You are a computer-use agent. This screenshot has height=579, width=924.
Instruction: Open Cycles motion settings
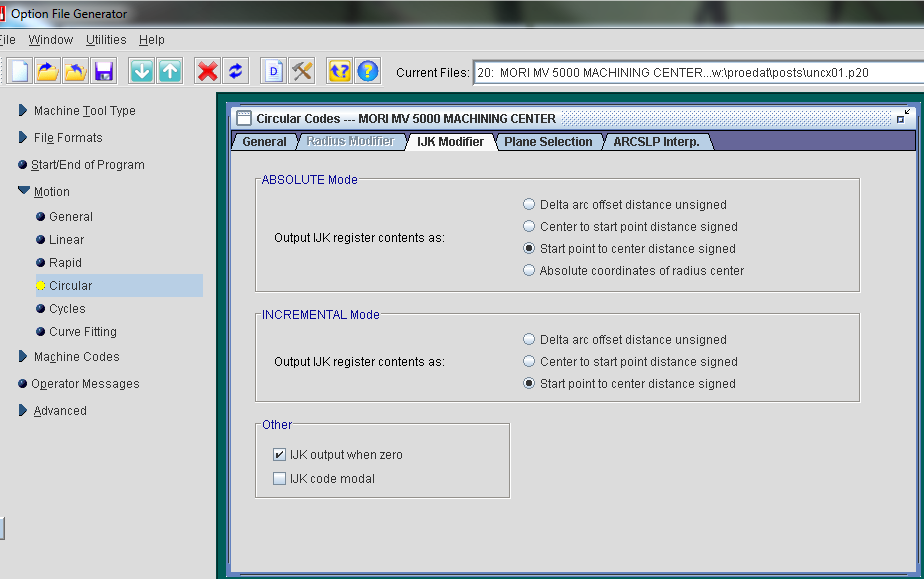(67, 309)
